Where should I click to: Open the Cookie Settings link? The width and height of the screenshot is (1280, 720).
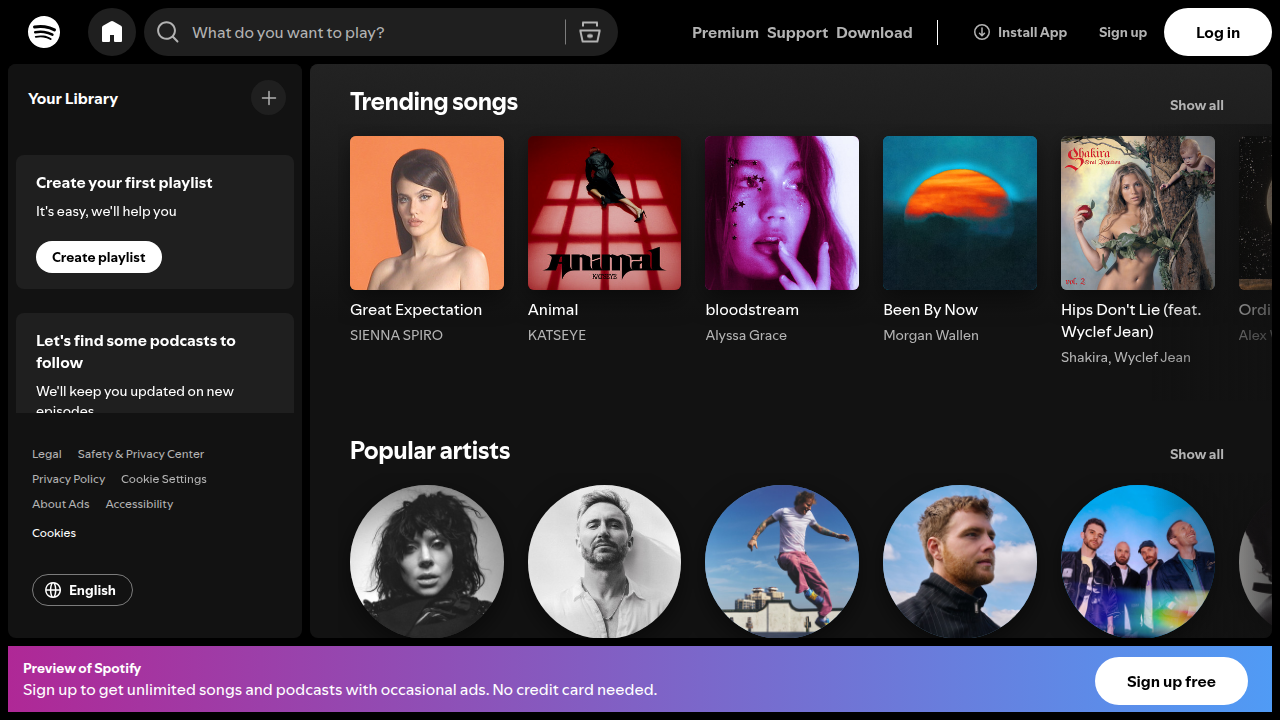(164, 479)
